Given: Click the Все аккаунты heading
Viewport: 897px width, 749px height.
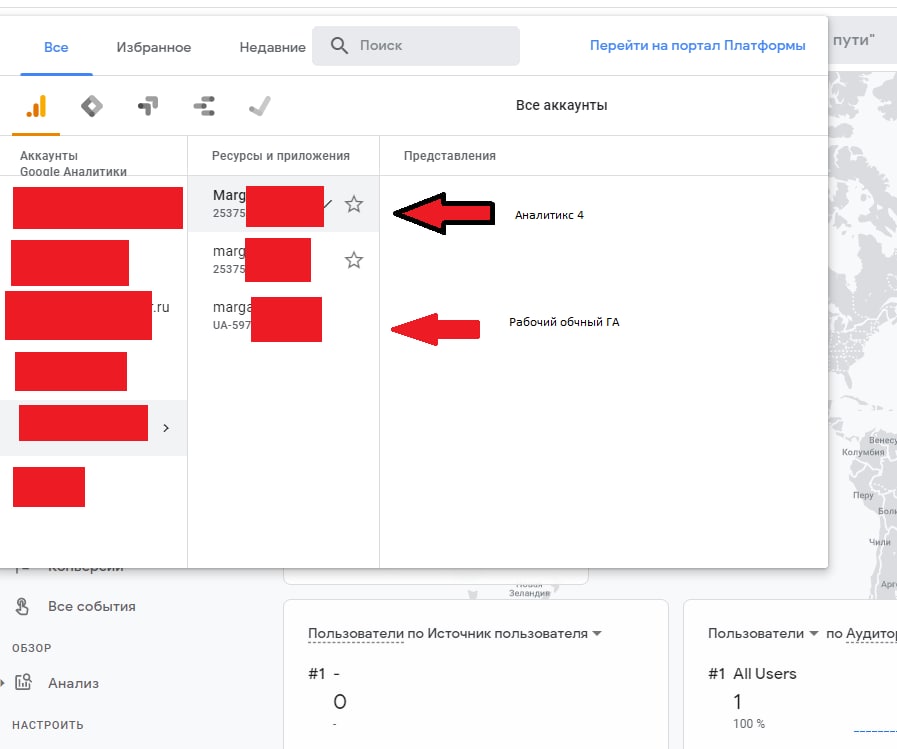Looking at the screenshot, I should 562,105.
